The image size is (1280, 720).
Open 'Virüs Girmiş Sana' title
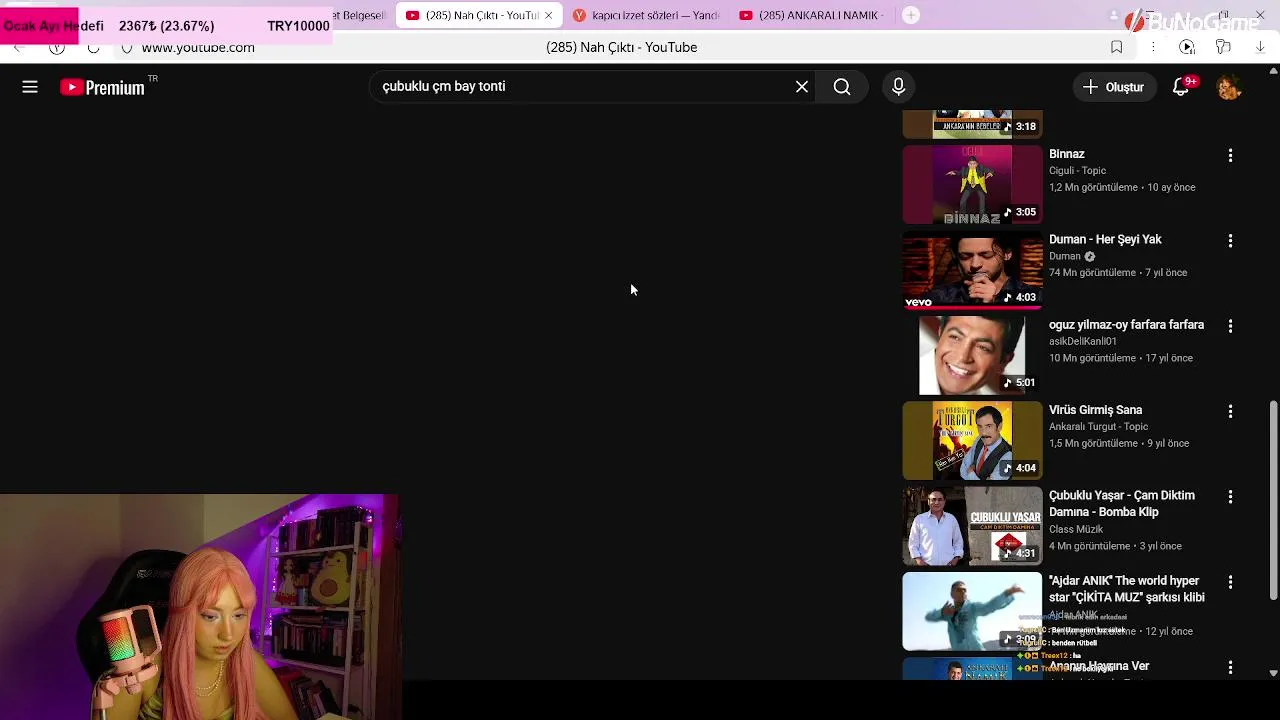click(1095, 410)
